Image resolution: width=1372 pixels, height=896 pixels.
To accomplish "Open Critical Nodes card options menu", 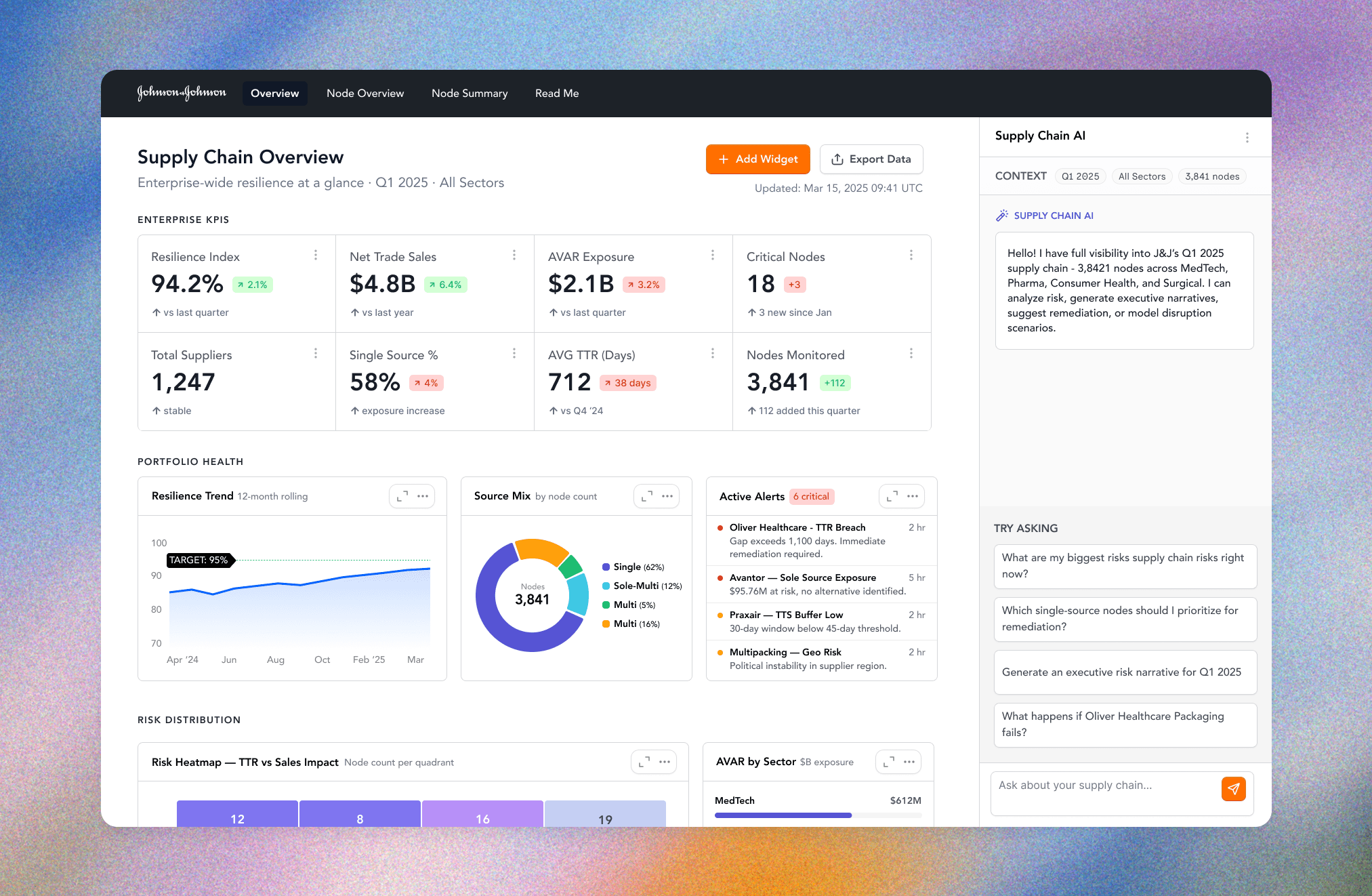I will click(x=911, y=255).
